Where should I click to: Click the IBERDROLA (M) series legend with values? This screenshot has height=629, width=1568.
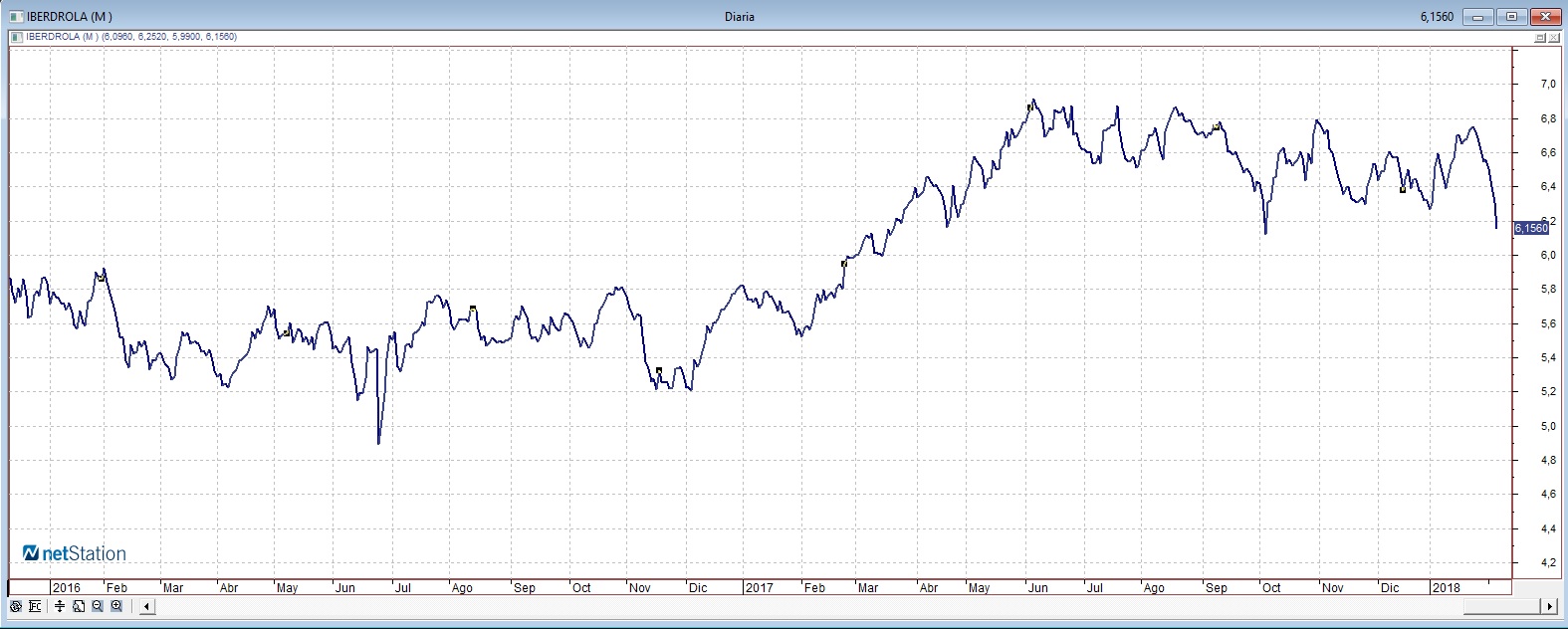130,37
